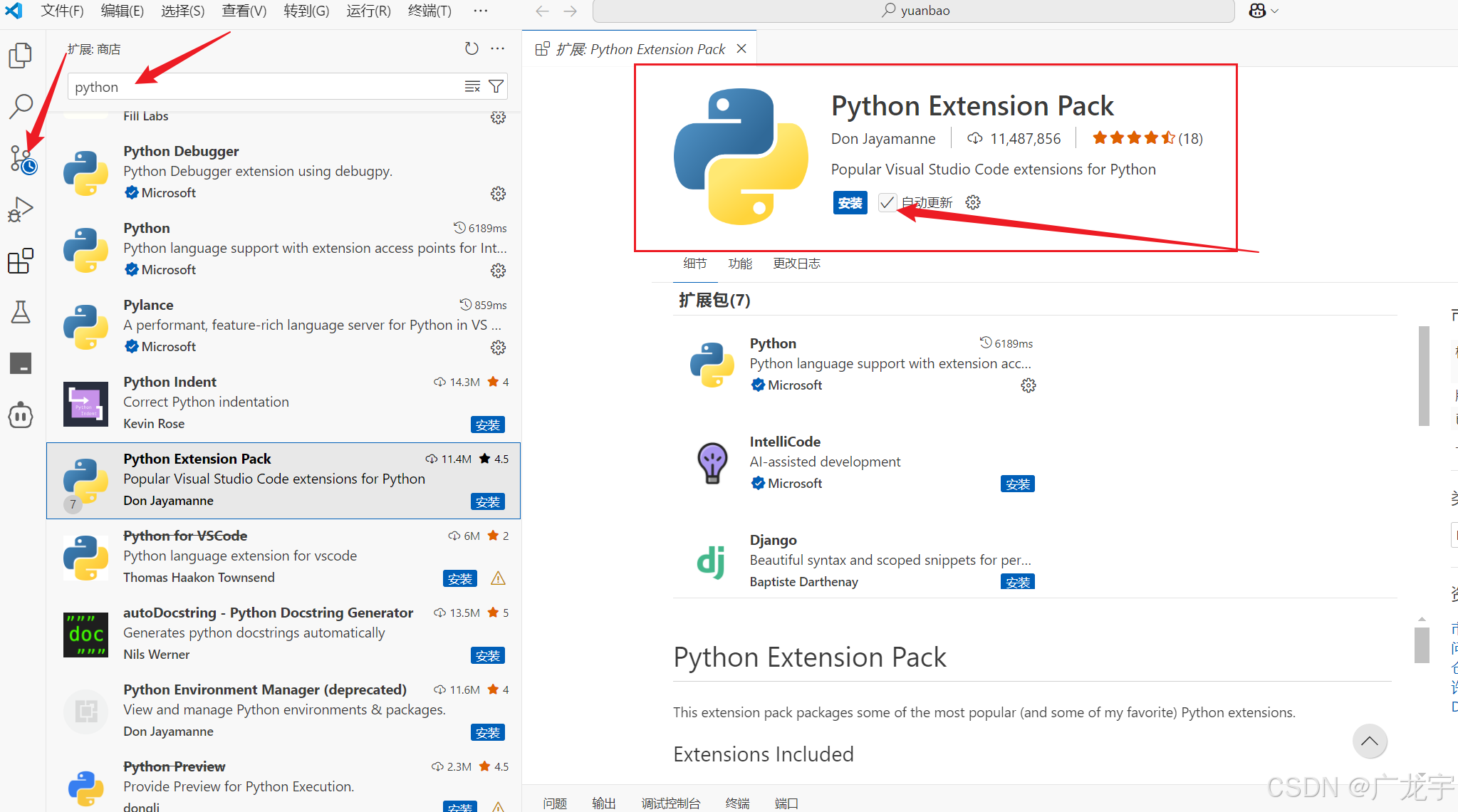
Task: Refresh the extensions marketplace list
Action: [x=472, y=48]
